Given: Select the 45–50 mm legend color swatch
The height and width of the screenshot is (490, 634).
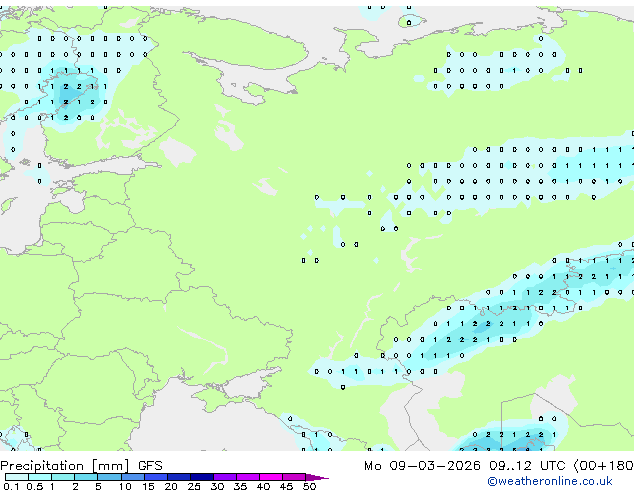Looking at the screenshot, I should pos(294,477).
